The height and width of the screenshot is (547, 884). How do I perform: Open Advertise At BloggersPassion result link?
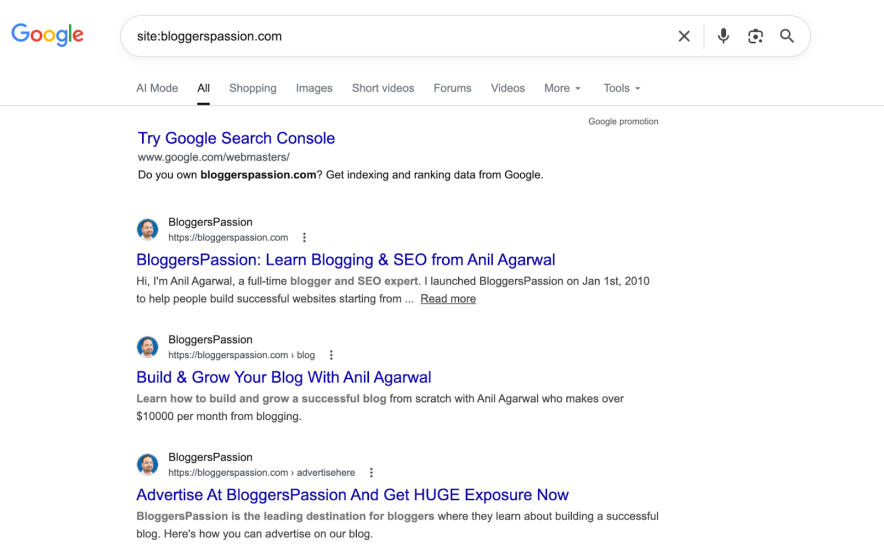tap(352, 495)
